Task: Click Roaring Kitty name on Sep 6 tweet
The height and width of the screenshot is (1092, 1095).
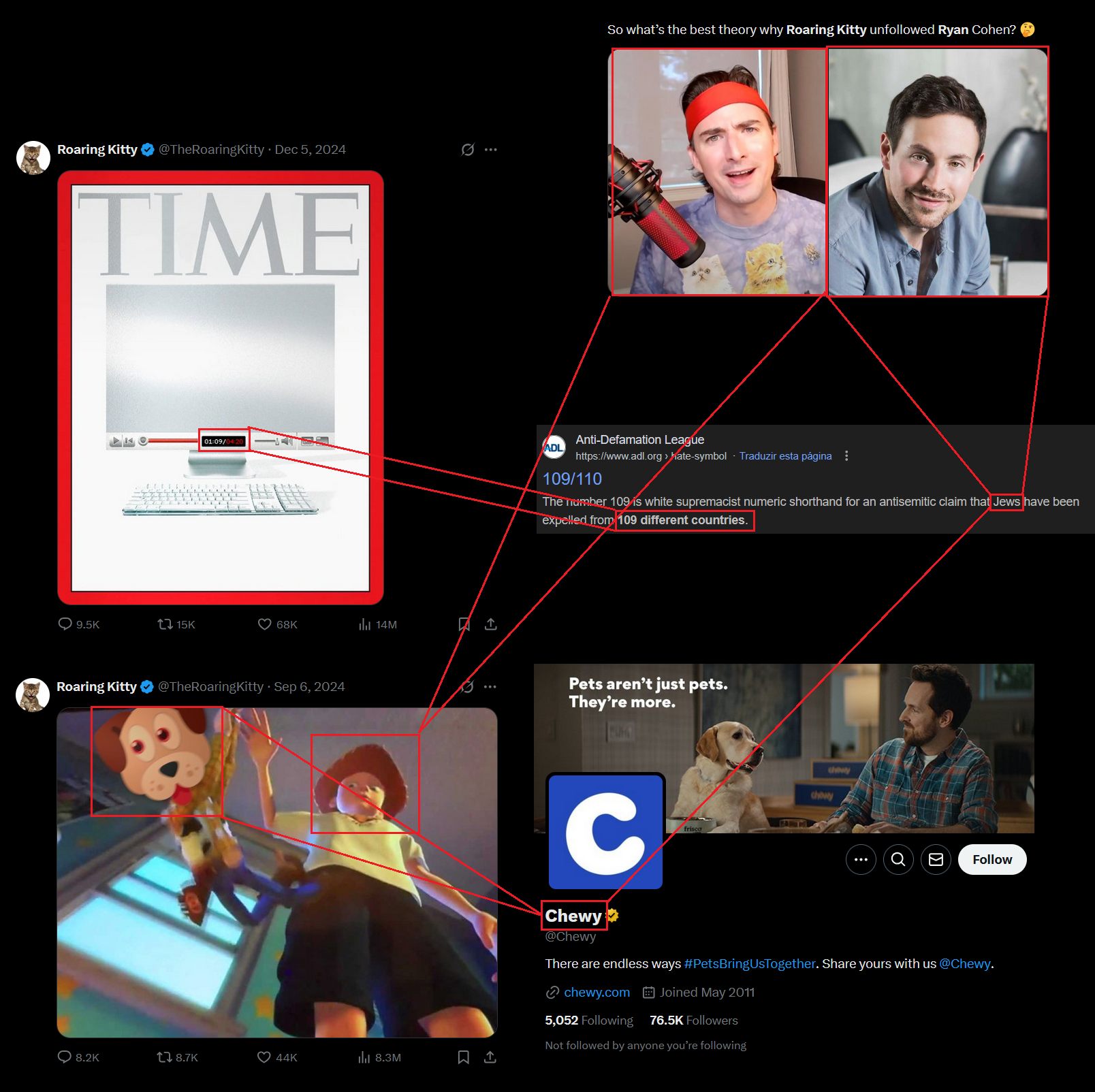Action: tap(97, 687)
